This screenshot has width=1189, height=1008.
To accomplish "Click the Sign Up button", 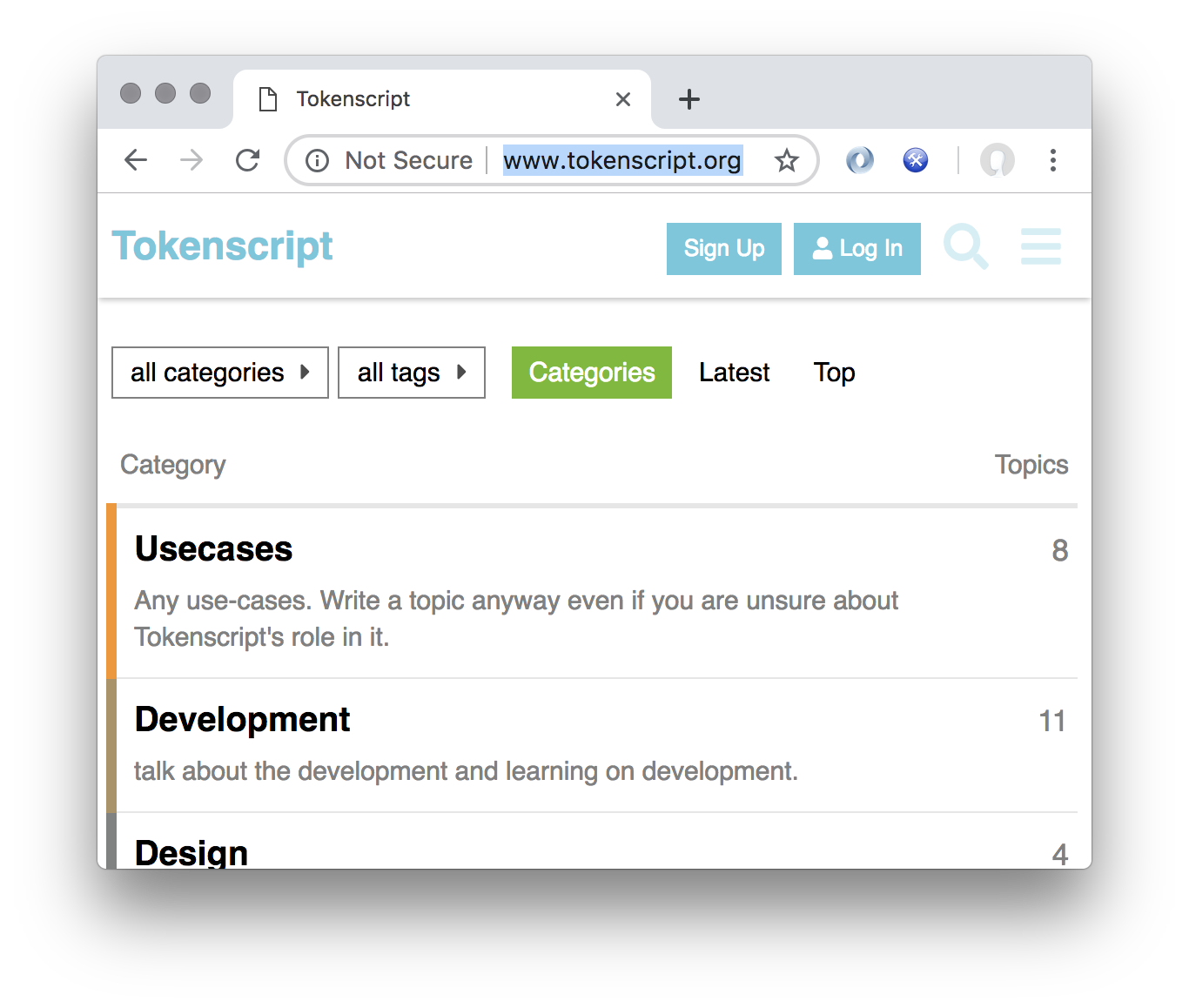I will pos(723,248).
